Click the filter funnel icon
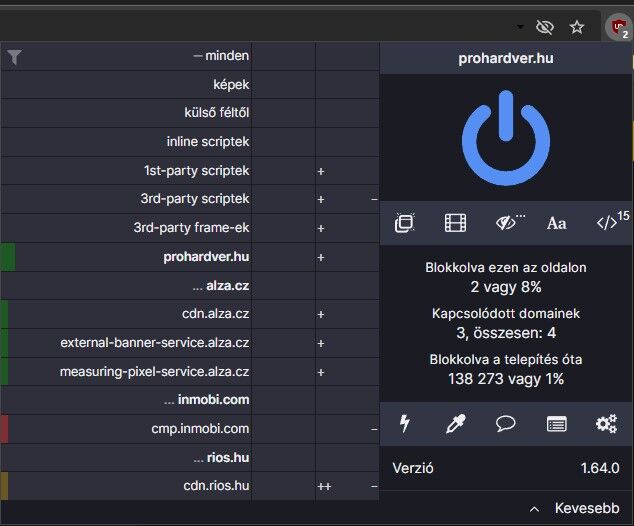 pyautogui.click(x=14, y=57)
